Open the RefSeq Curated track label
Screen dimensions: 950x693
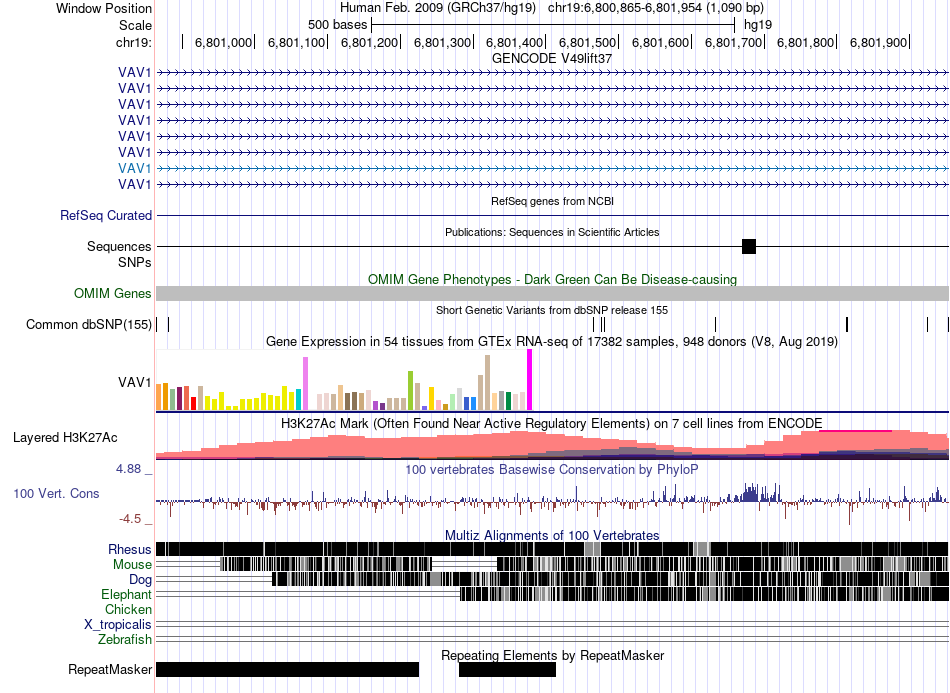click(x=106, y=216)
